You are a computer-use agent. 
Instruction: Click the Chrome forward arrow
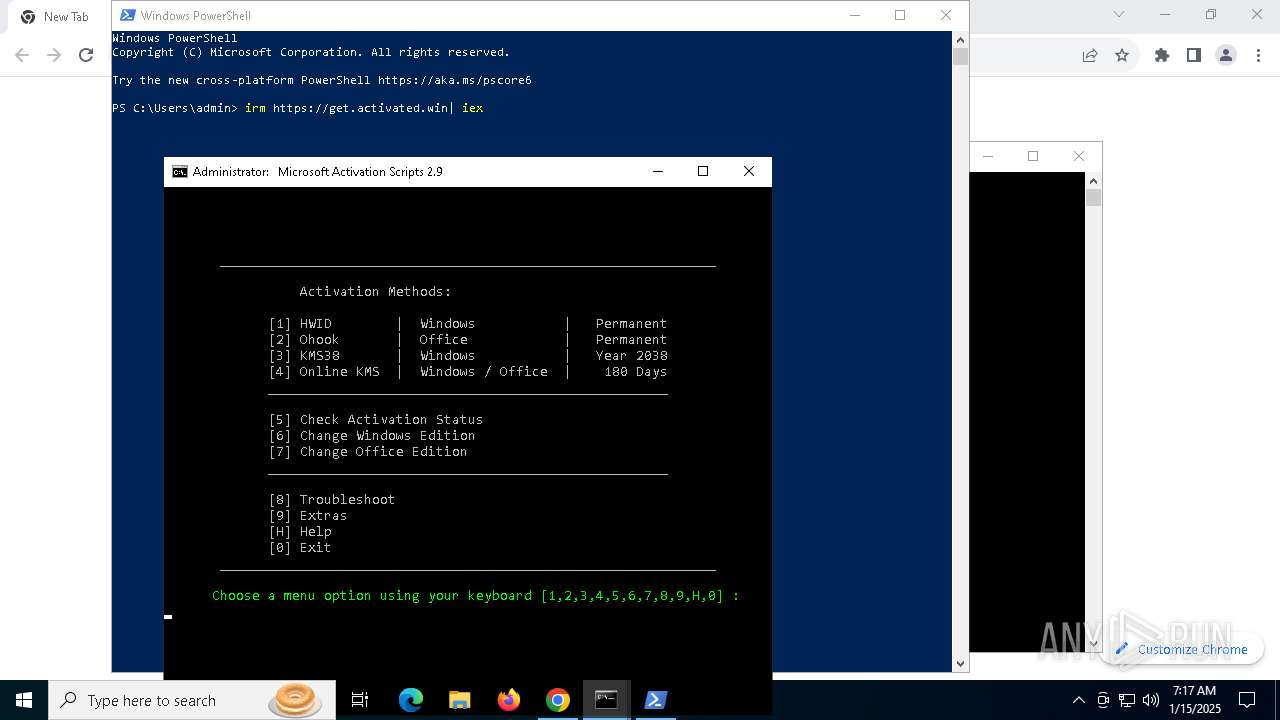point(54,55)
